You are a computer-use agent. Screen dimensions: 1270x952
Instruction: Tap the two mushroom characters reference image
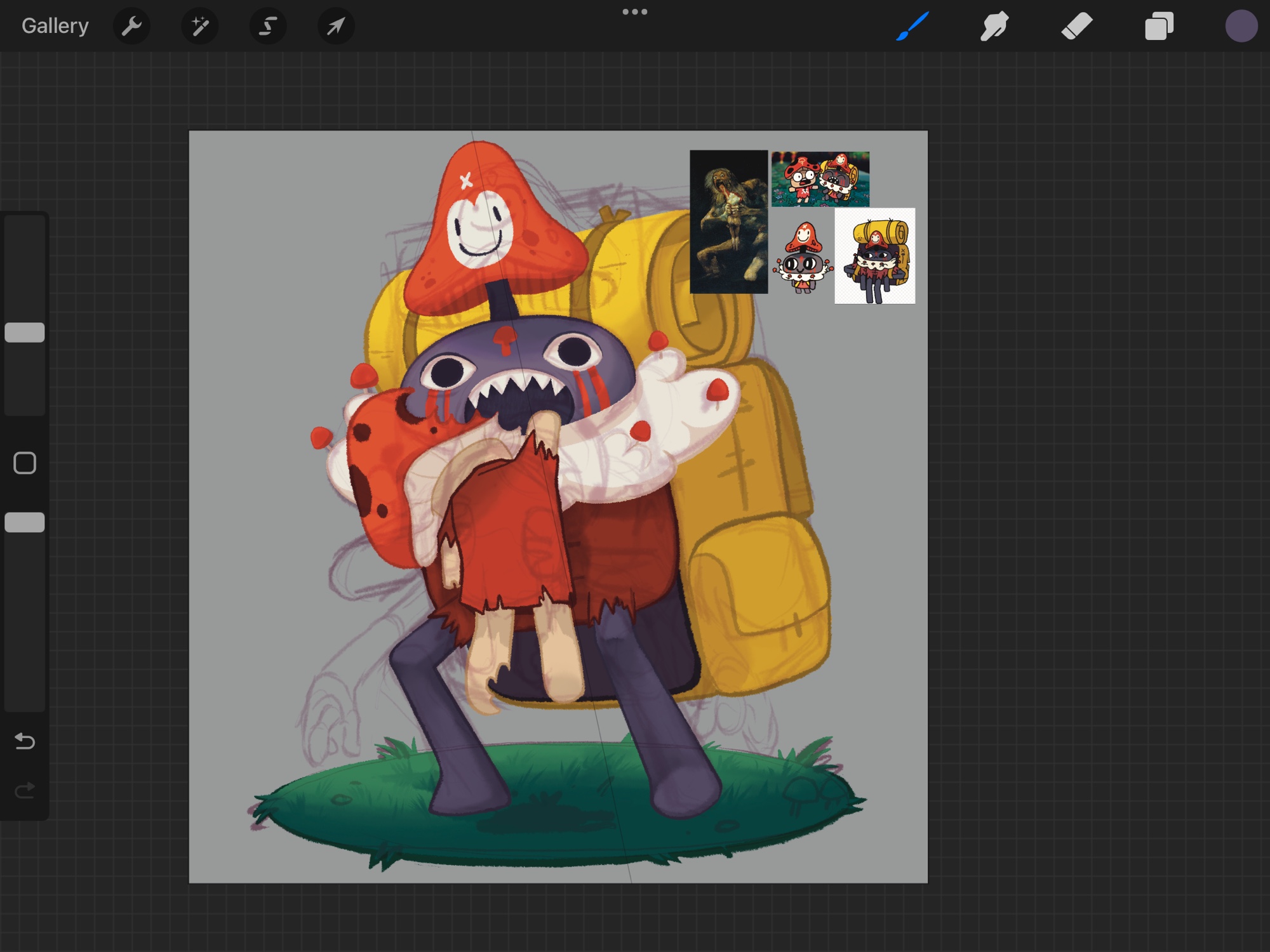tap(820, 179)
